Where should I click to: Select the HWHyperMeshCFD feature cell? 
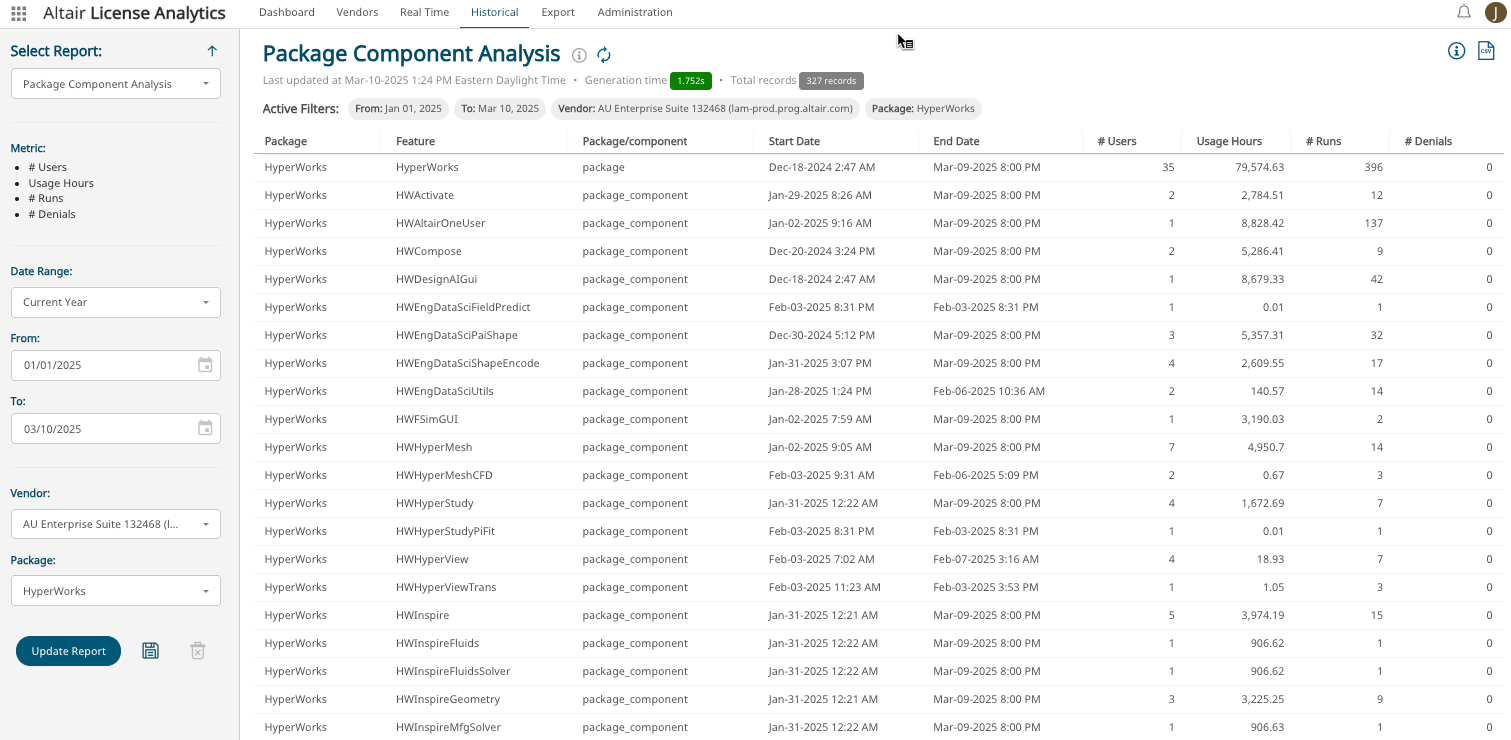click(x=444, y=475)
